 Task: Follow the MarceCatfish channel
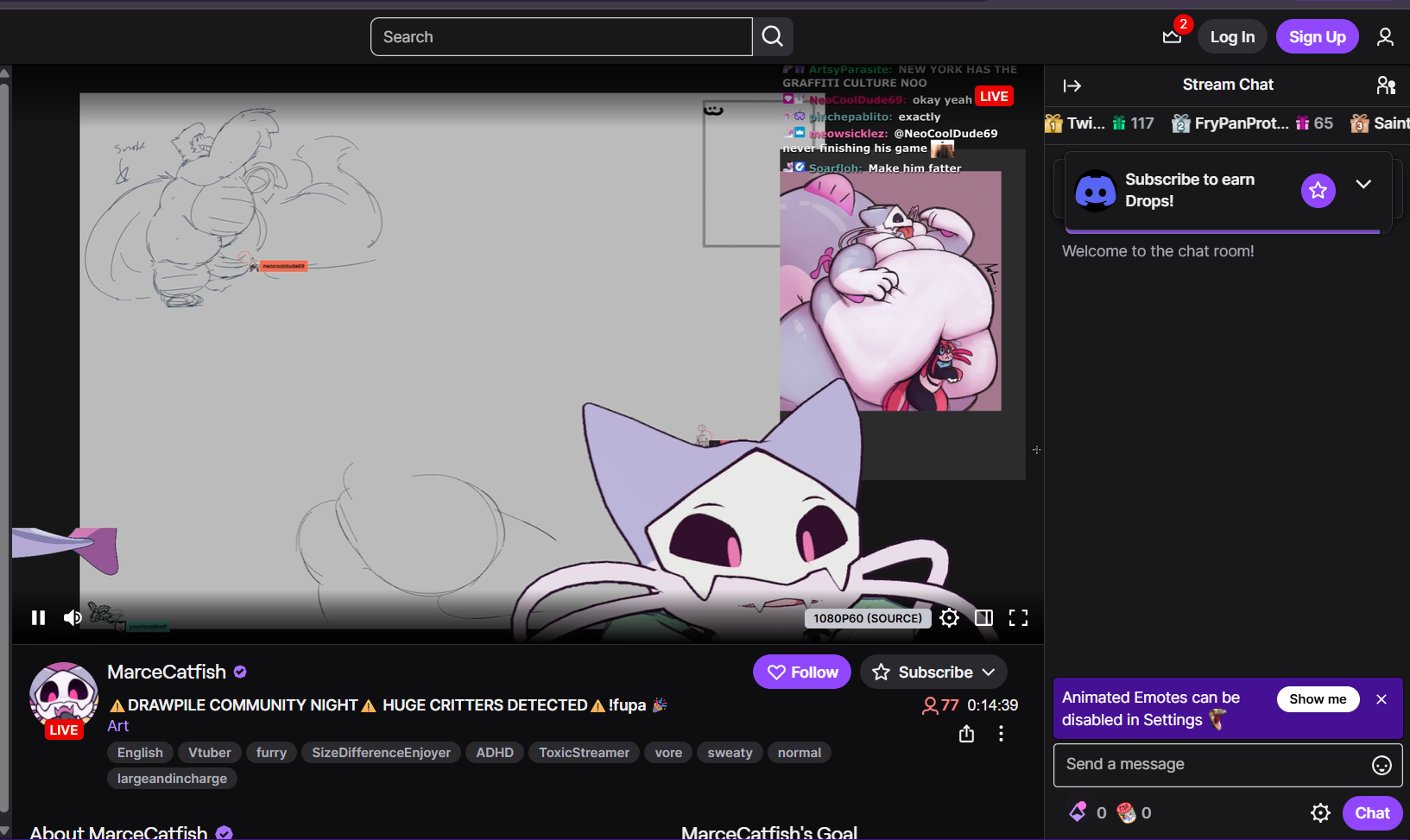pos(802,672)
